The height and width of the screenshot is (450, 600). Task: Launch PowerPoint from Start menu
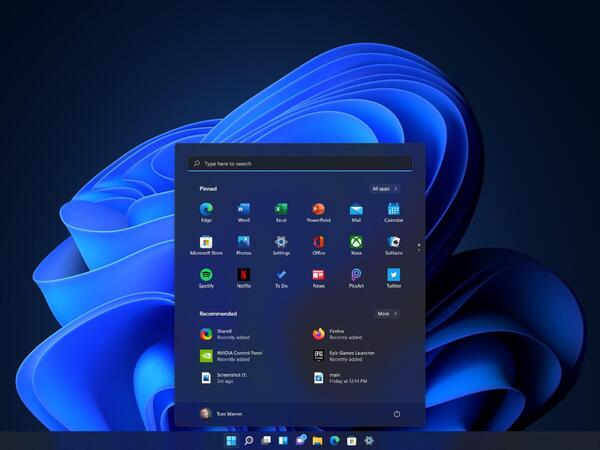319,212
